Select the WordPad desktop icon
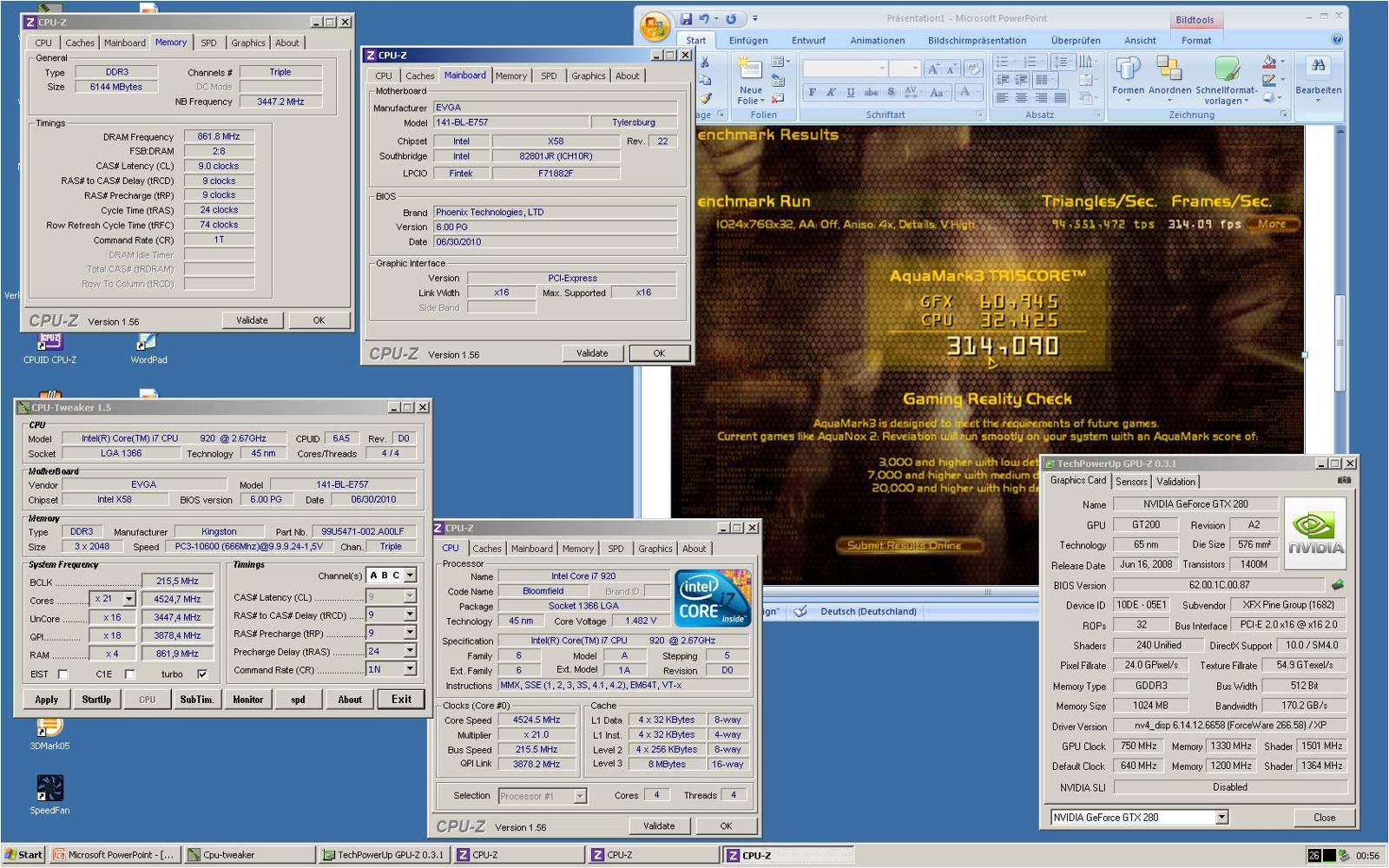 (148, 348)
